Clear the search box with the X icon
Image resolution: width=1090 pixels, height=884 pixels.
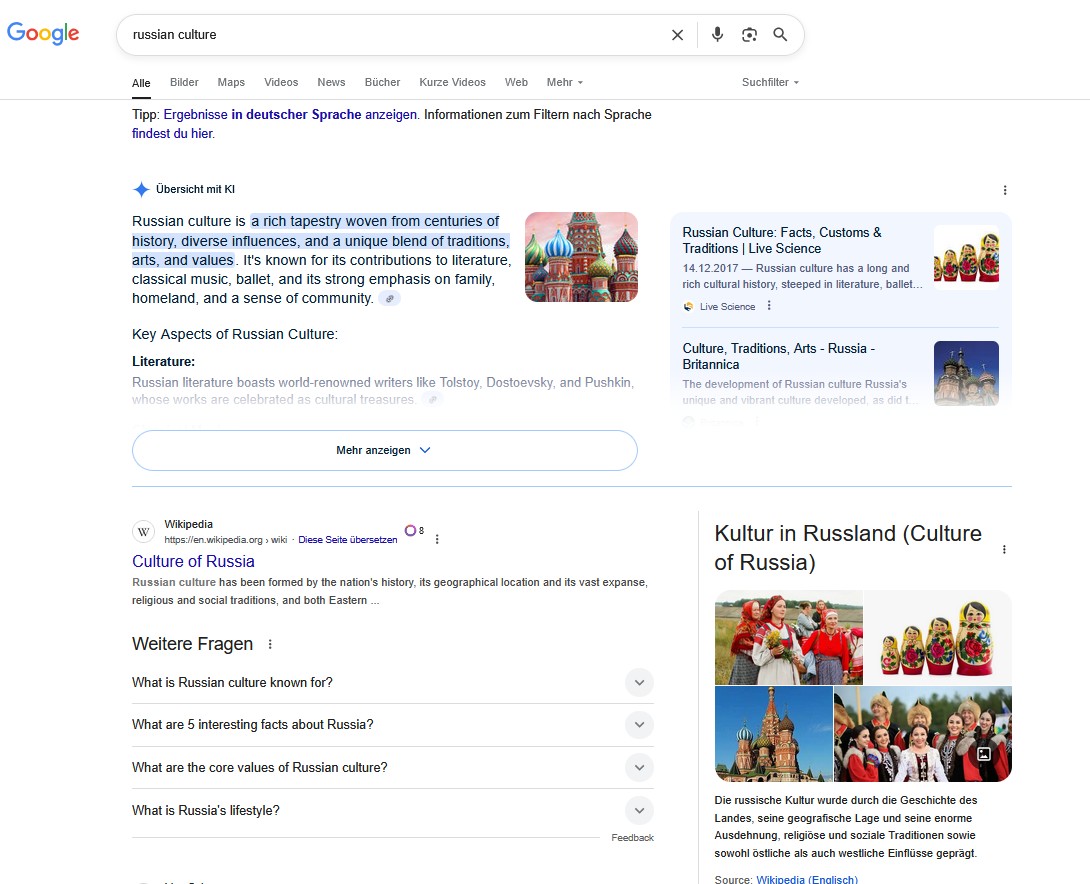click(x=677, y=35)
